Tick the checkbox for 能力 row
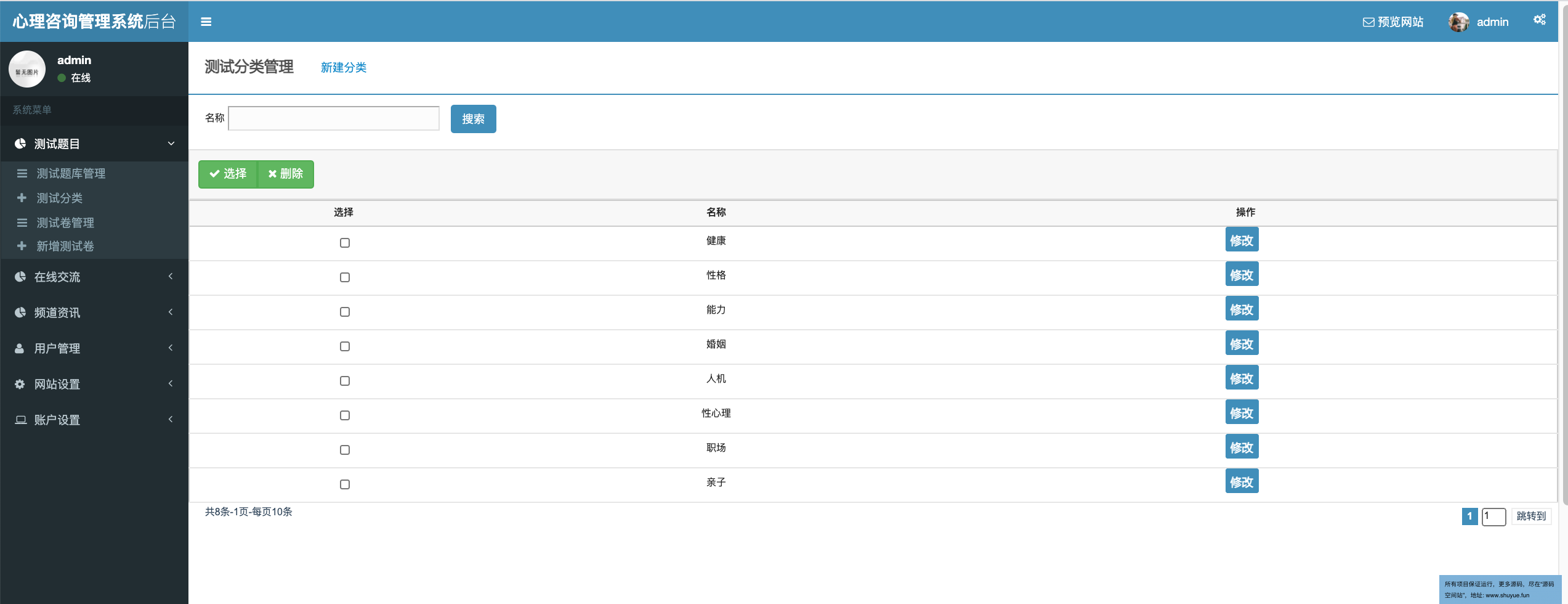Screen dimensions: 1568x604 click(345, 312)
